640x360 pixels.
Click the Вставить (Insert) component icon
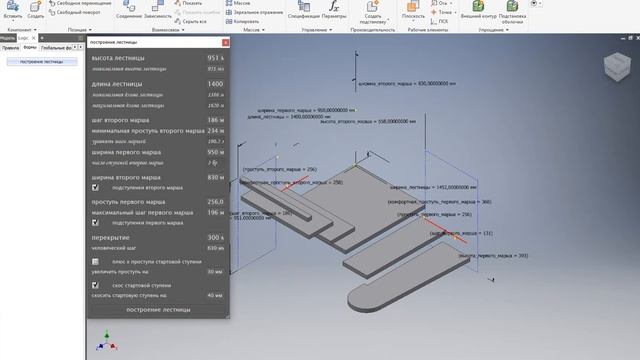[x=13, y=9]
